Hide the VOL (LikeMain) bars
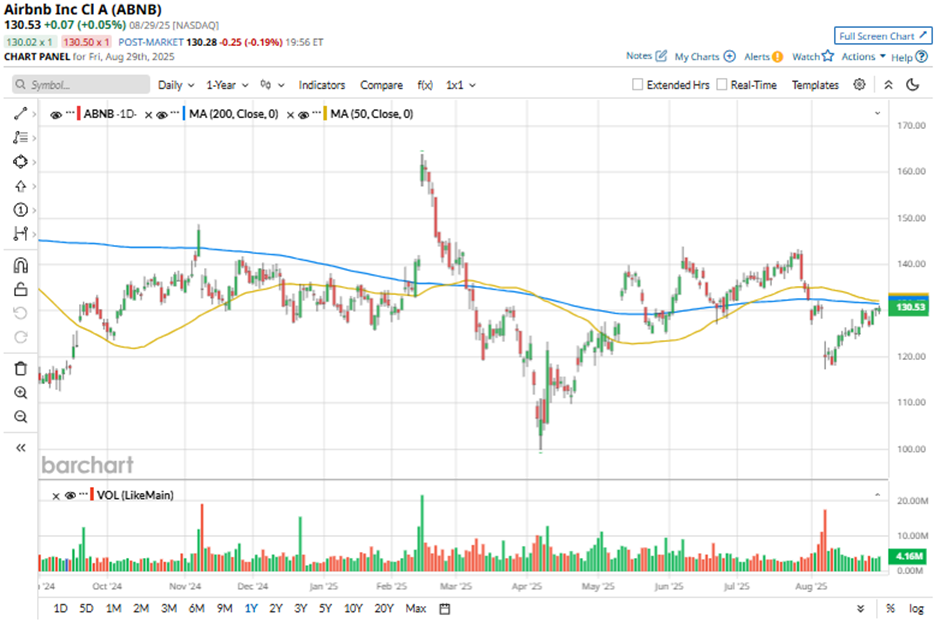Viewport: 940px width, 628px height. click(70, 496)
